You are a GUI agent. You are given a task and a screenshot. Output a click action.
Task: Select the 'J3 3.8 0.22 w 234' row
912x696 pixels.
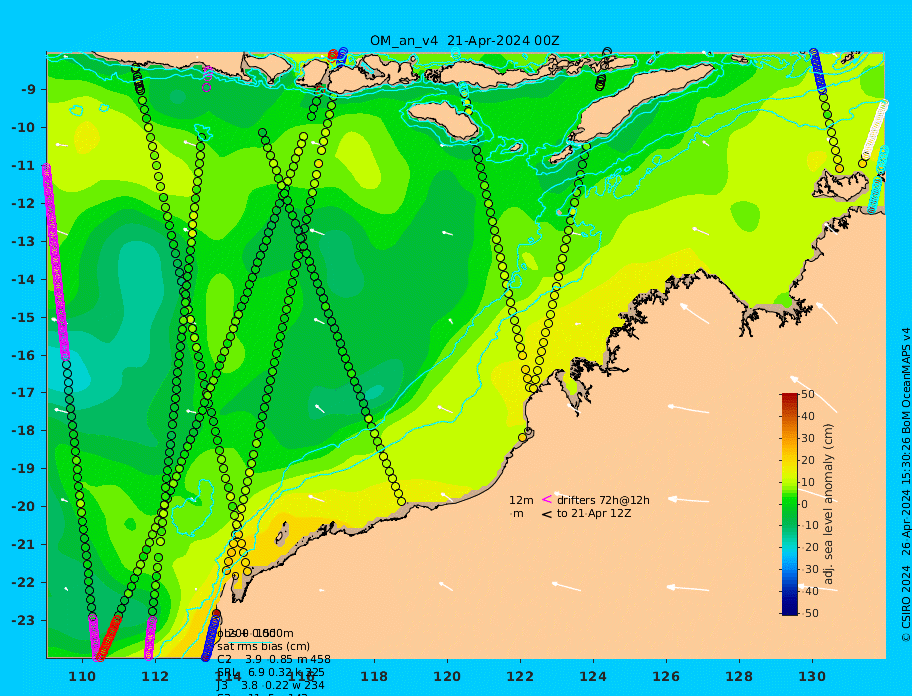pos(270,686)
